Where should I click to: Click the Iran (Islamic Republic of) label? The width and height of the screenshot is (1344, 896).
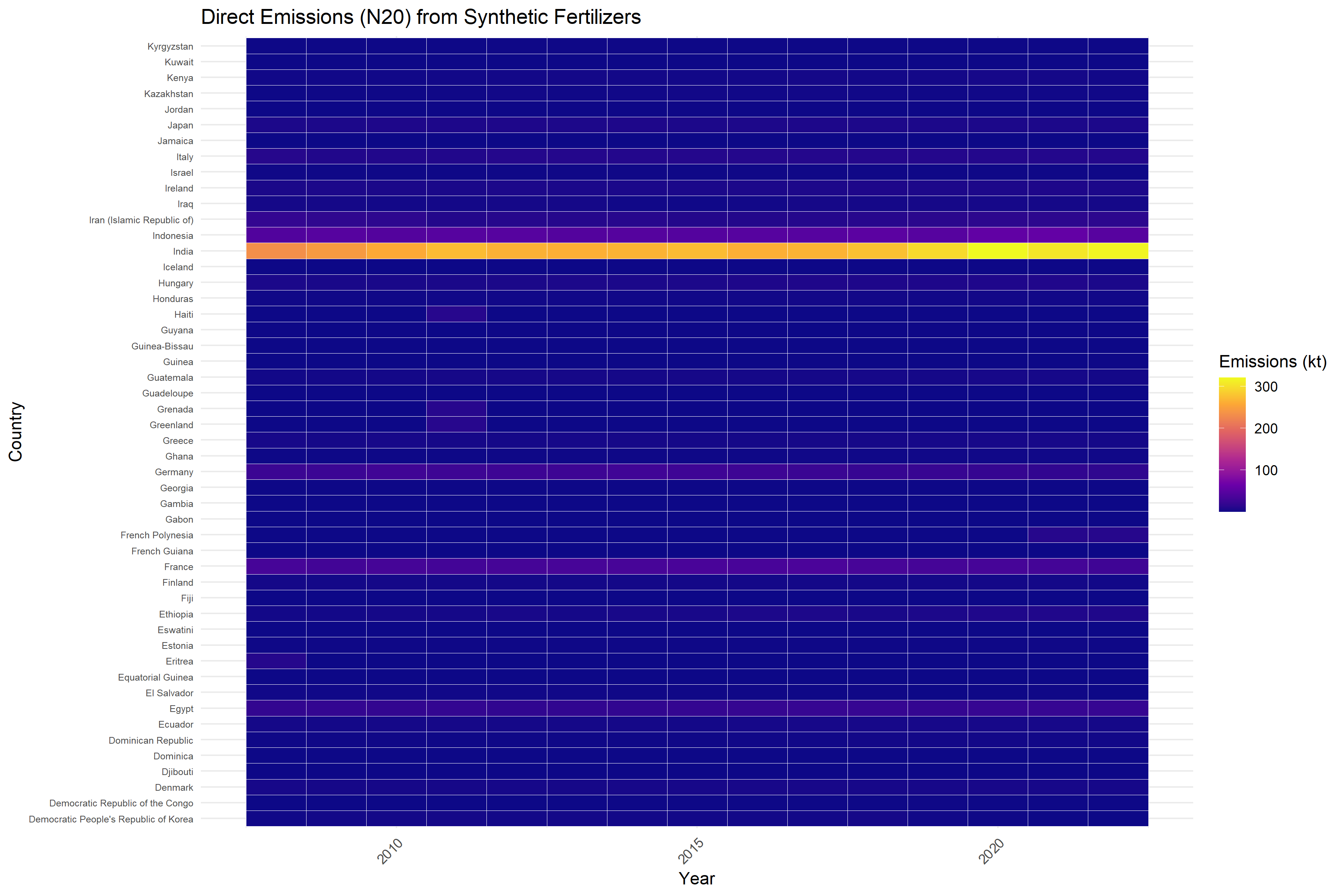(x=141, y=220)
